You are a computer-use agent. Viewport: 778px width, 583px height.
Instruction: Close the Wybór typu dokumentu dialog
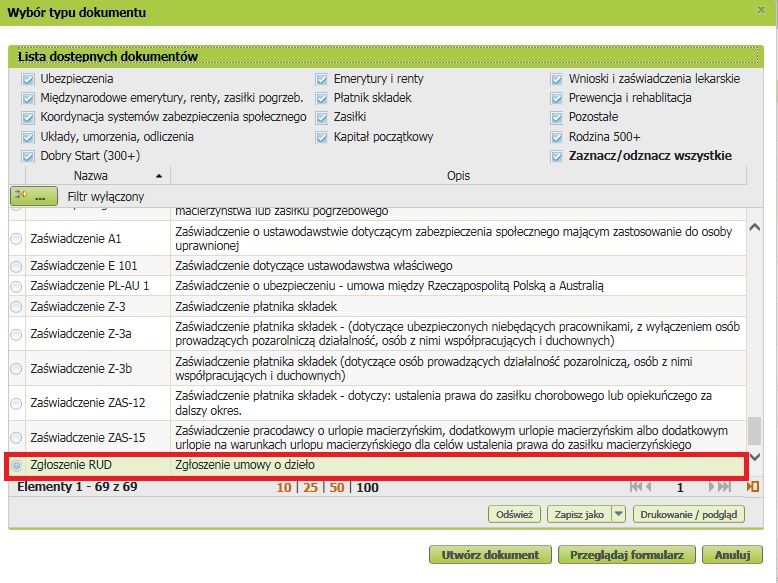761,9
